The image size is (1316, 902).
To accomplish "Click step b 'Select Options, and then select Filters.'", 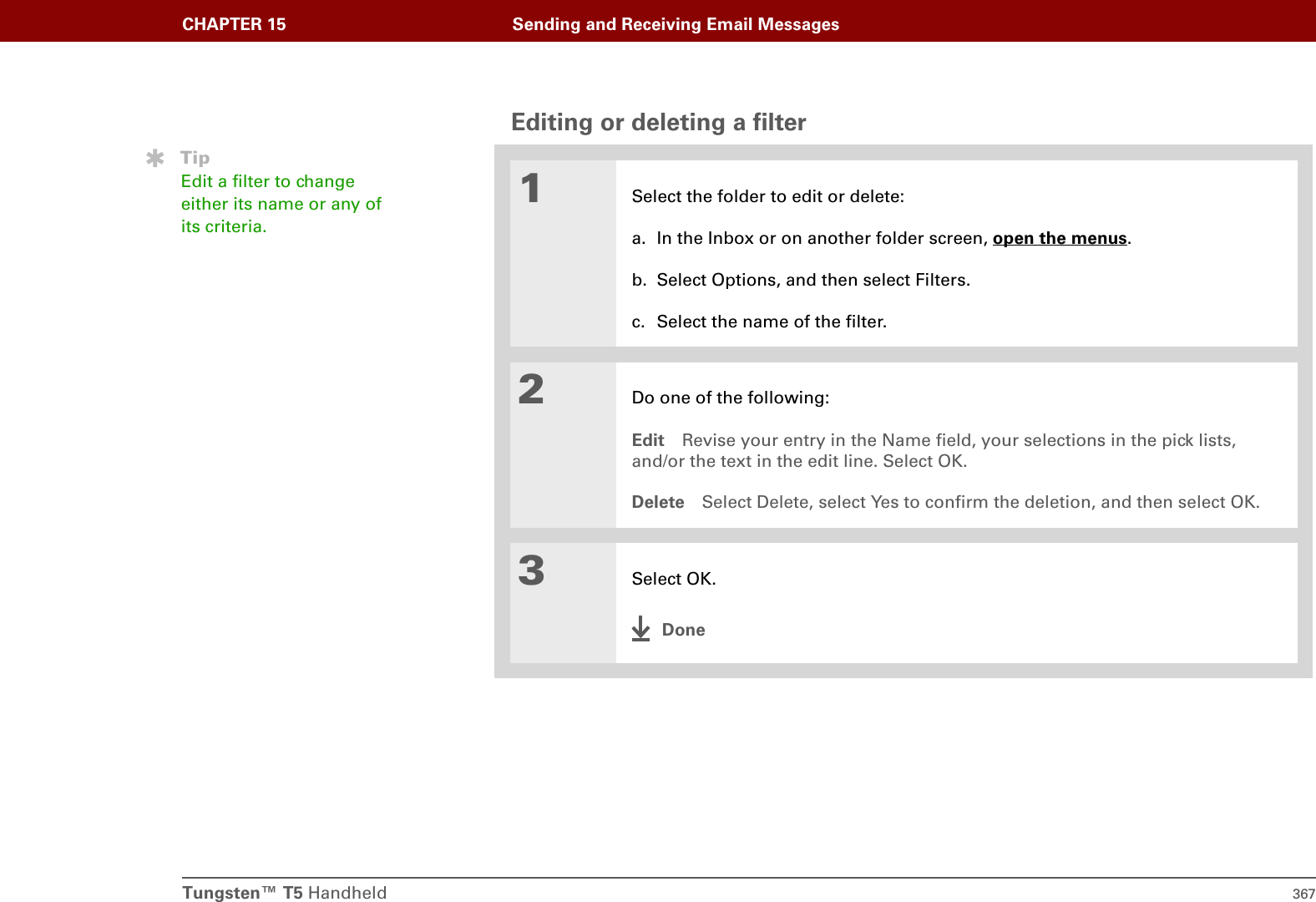I will coord(813,281).
